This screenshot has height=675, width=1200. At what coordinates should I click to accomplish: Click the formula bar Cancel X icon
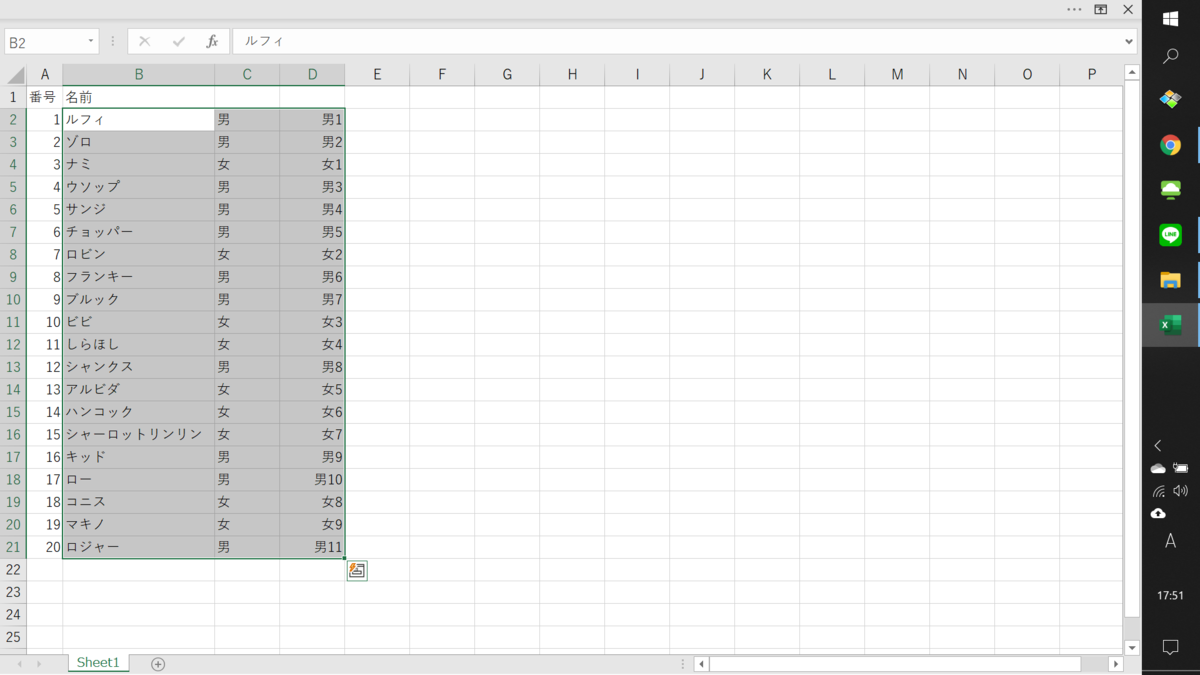pos(144,41)
